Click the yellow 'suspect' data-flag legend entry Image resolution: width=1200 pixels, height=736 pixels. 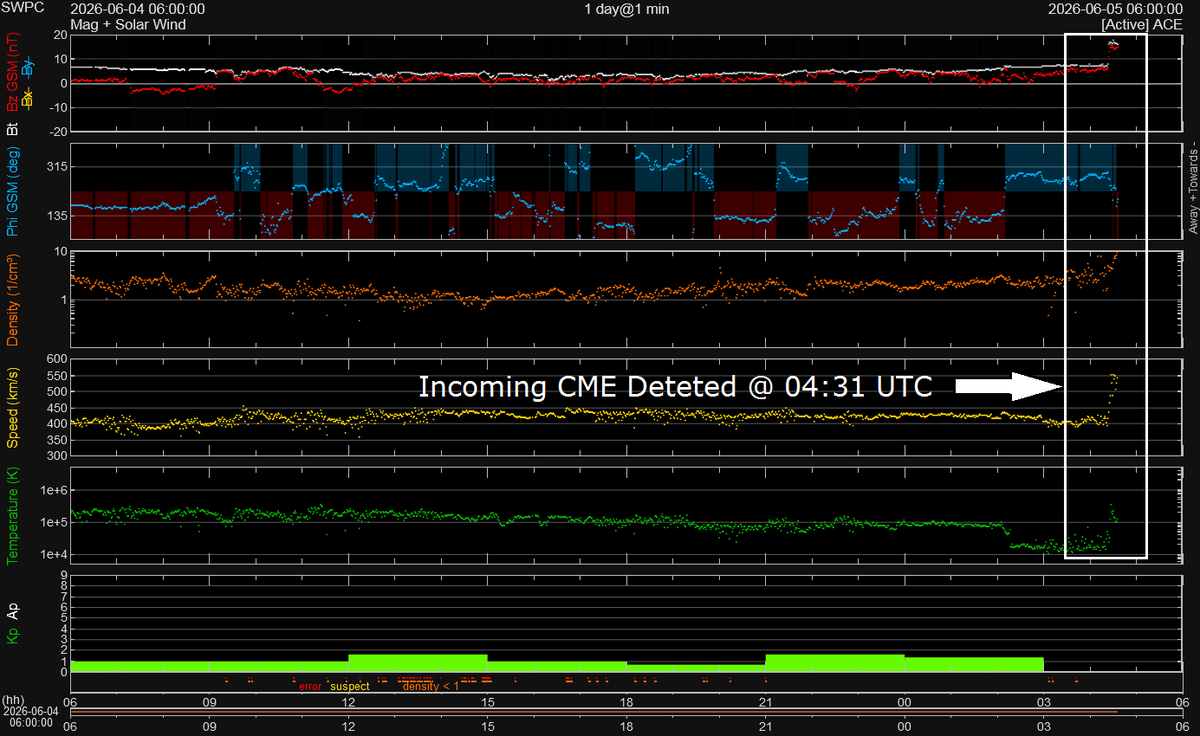(350, 686)
